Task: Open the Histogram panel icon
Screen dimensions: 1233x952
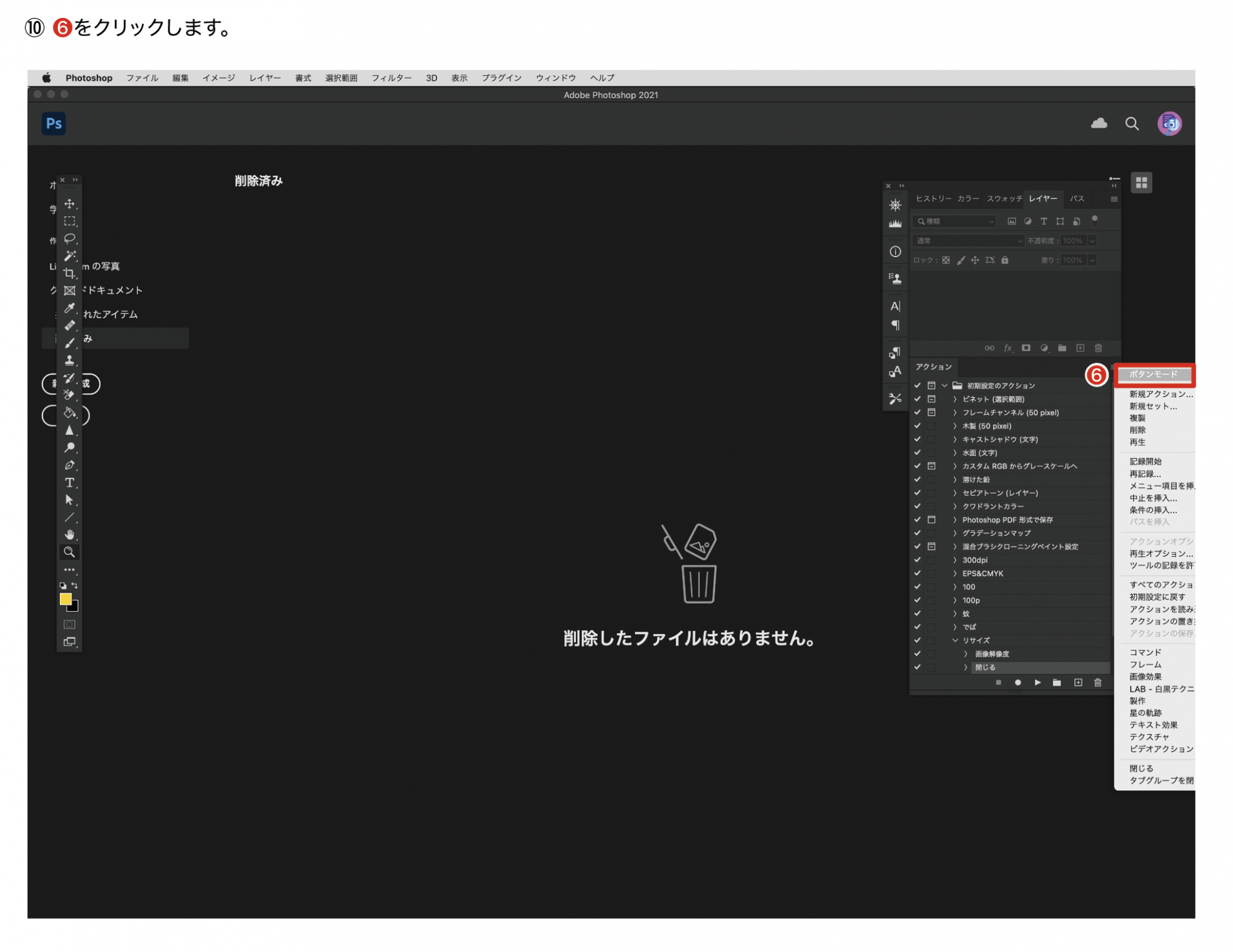Action: tap(895, 224)
